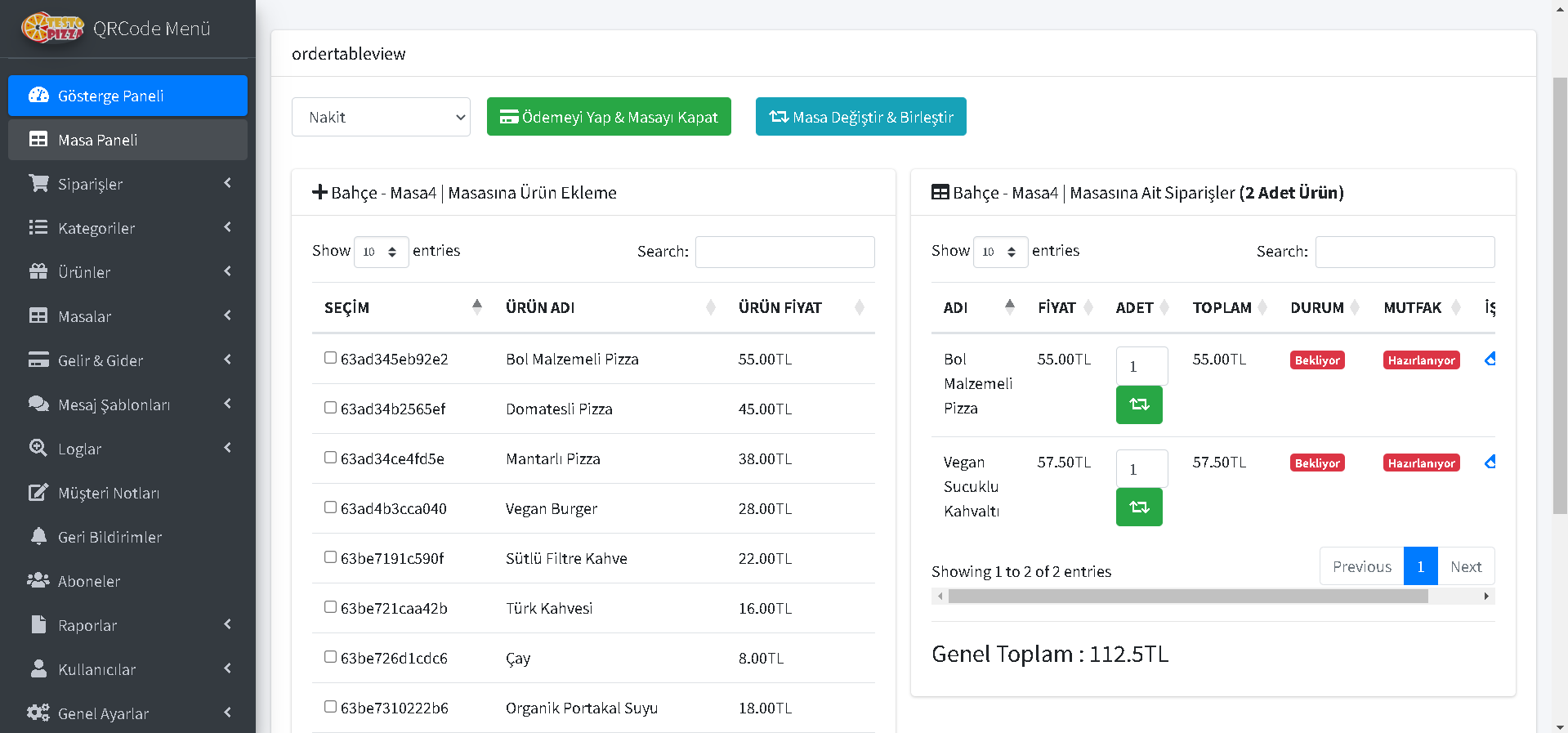The height and width of the screenshot is (733, 1568).
Task: Click the pizza logo in sidebar header
Action: (x=52, y=28)
